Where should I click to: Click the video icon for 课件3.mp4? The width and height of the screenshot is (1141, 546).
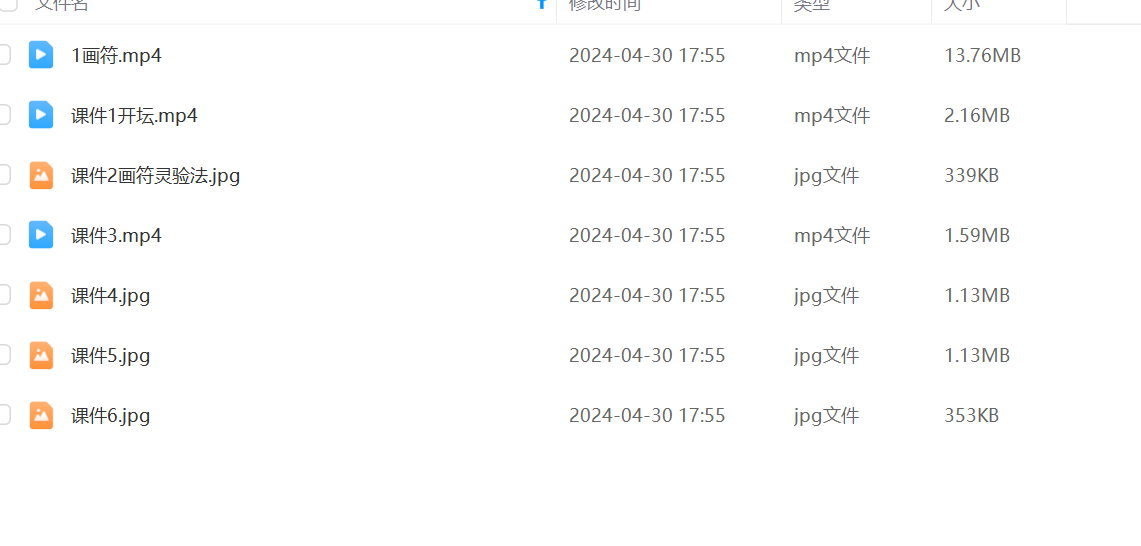pyautogui.click(x=41, y=235)
